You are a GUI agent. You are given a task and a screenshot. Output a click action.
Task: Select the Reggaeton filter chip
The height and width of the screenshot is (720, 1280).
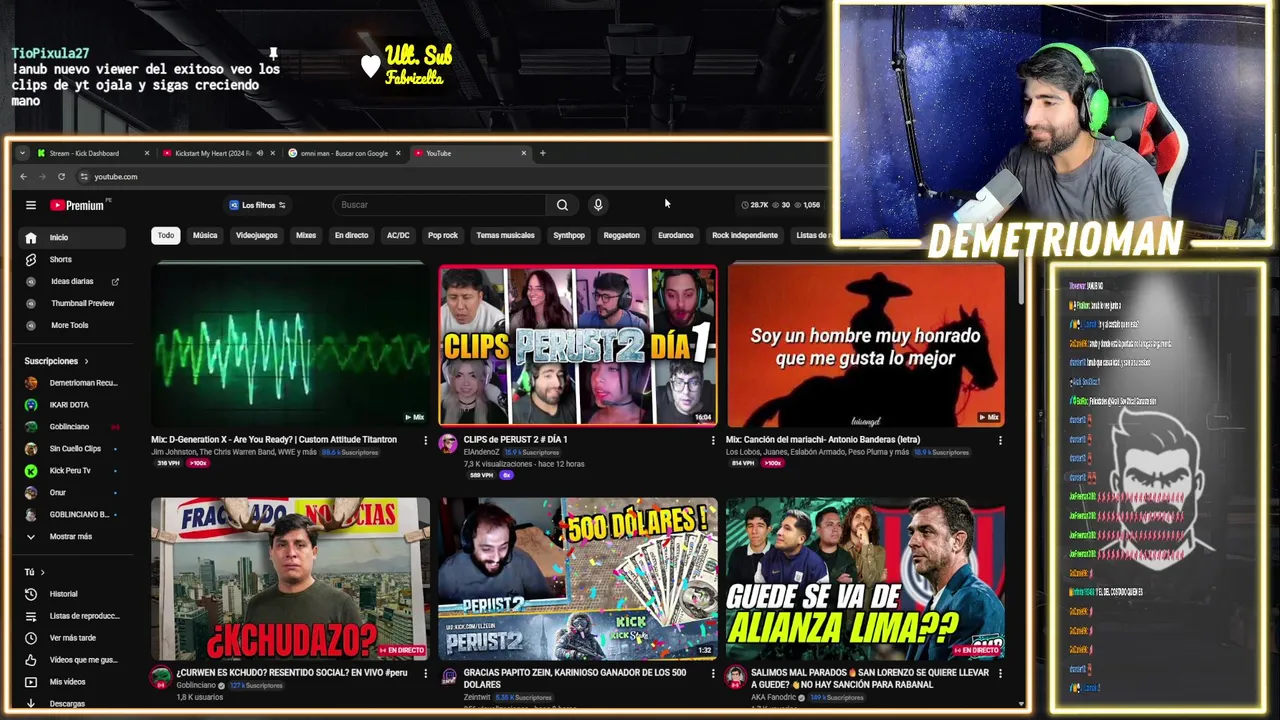(x=621, y=235)
